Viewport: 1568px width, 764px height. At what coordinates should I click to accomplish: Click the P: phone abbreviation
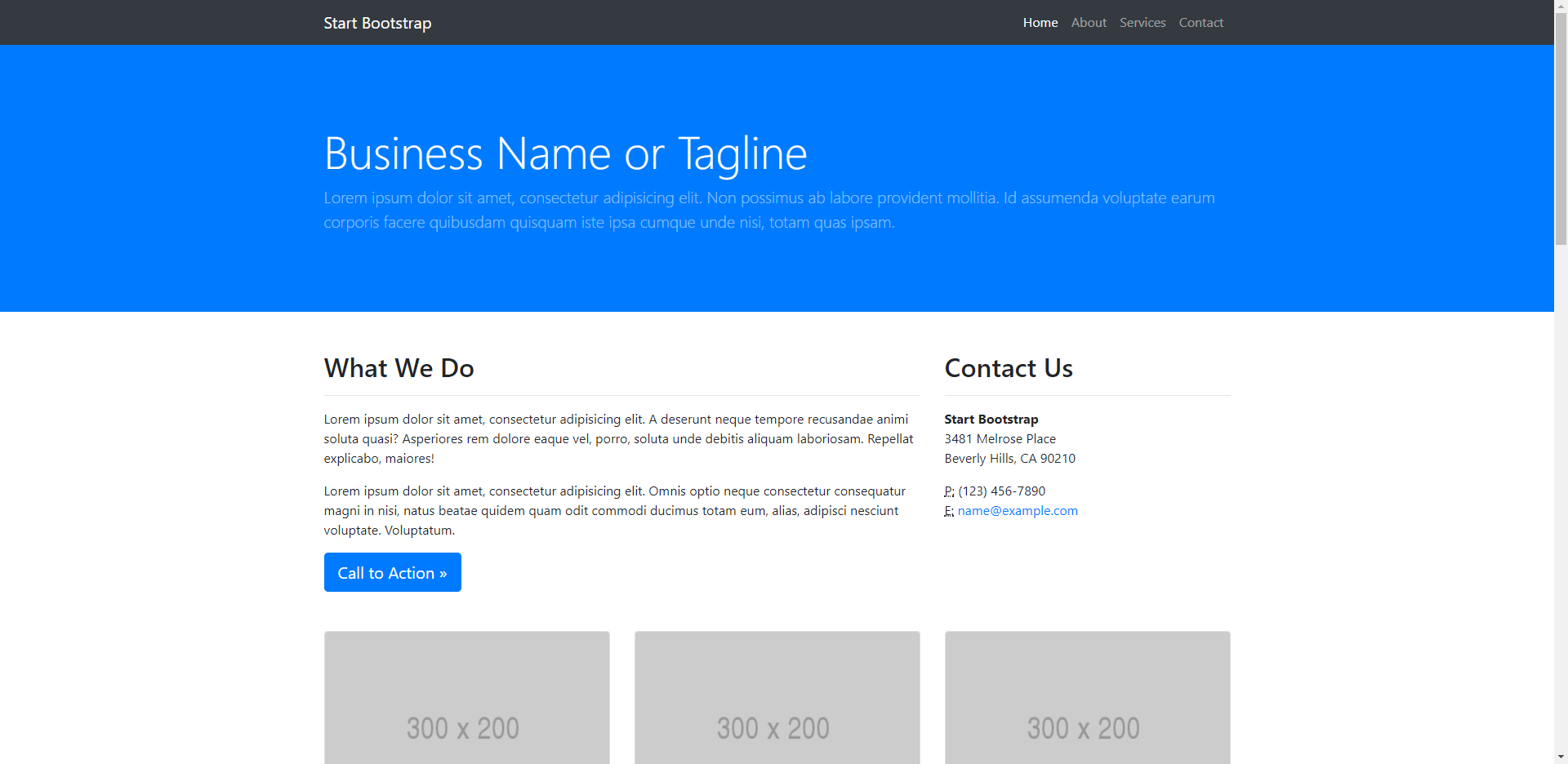point(949,491)
